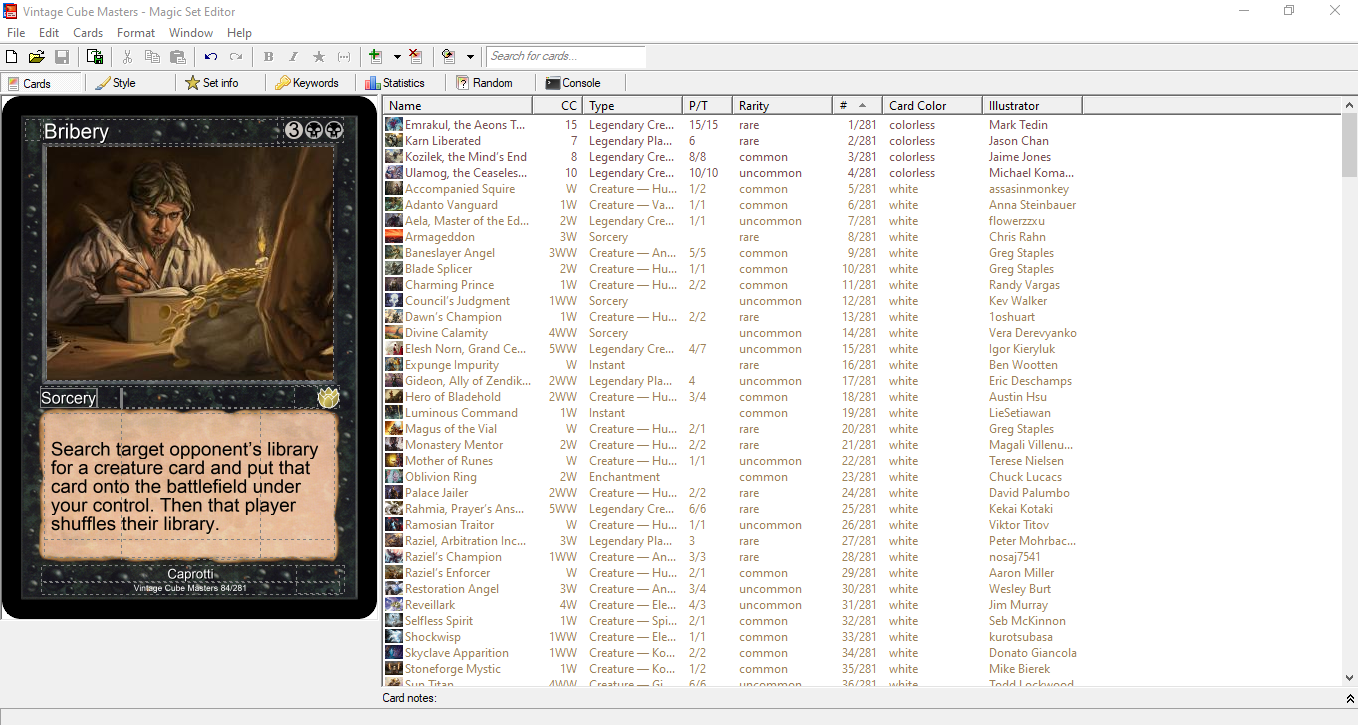Select the Mother of Runes row
The width and height of the screenshot is (1358, 725).
click(862, 461)
